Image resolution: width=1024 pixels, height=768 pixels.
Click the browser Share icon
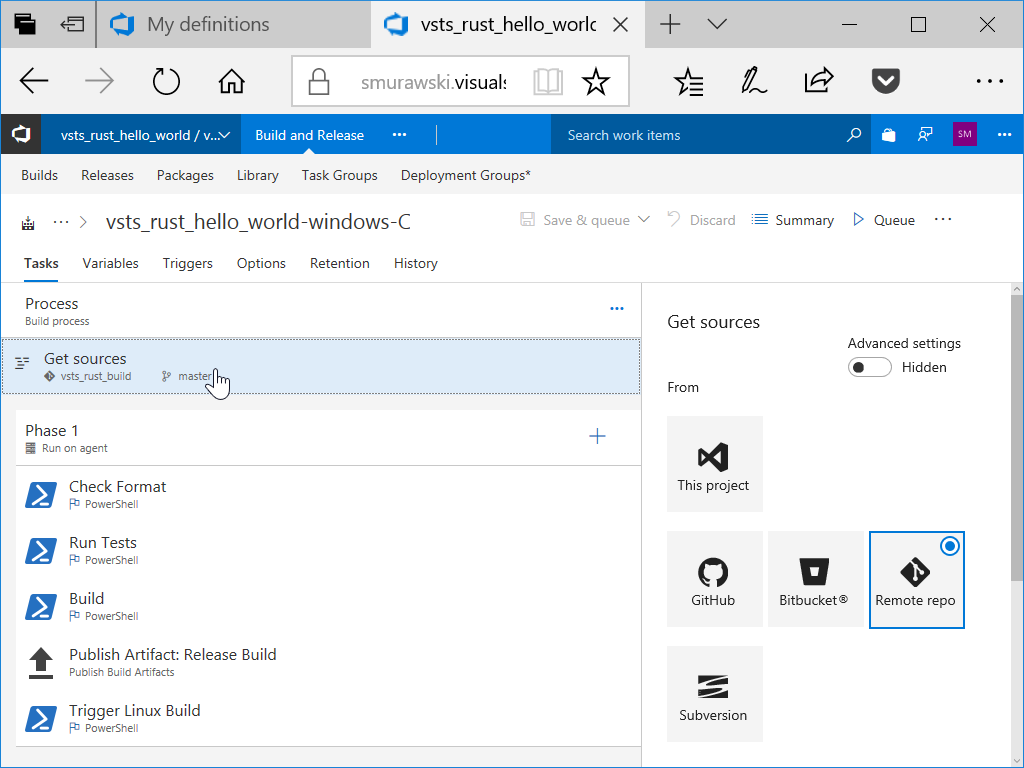pyautogui.click(x=819, y=80)
